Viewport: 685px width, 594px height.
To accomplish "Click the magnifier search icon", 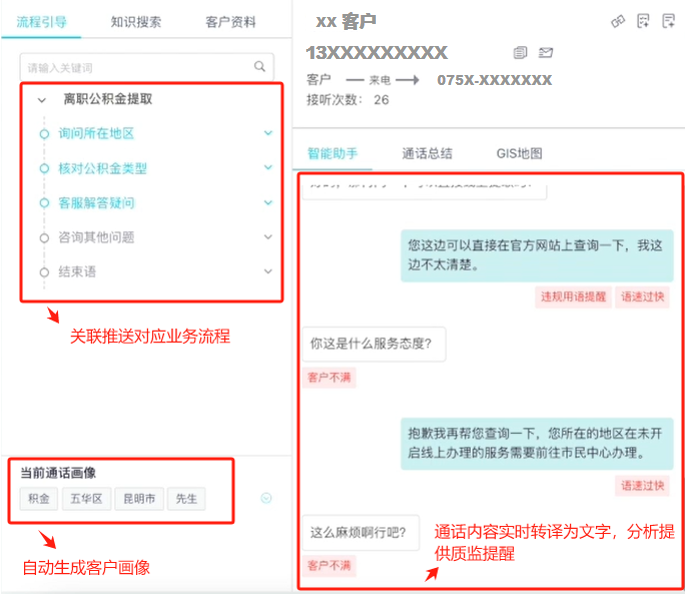I will pos(260,66).
